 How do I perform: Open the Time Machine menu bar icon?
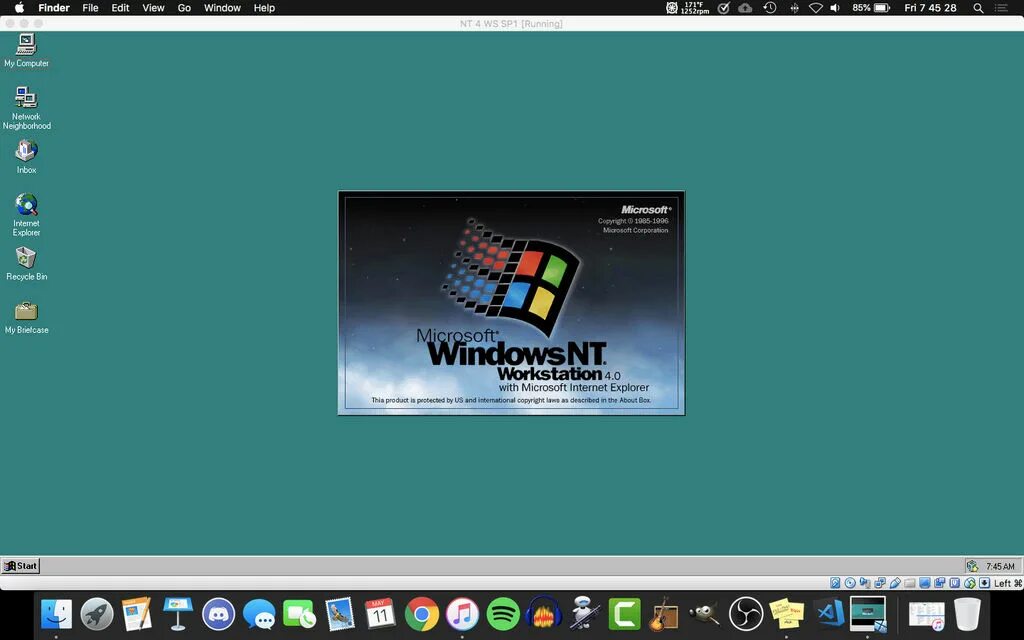(x=770, y=8)
